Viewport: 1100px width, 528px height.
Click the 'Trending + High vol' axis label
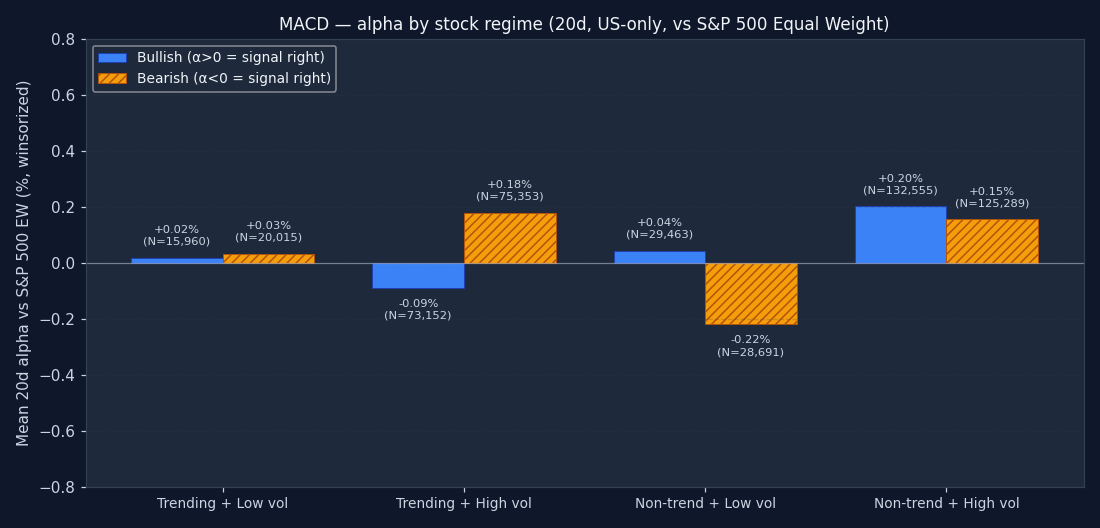point(464,504)
